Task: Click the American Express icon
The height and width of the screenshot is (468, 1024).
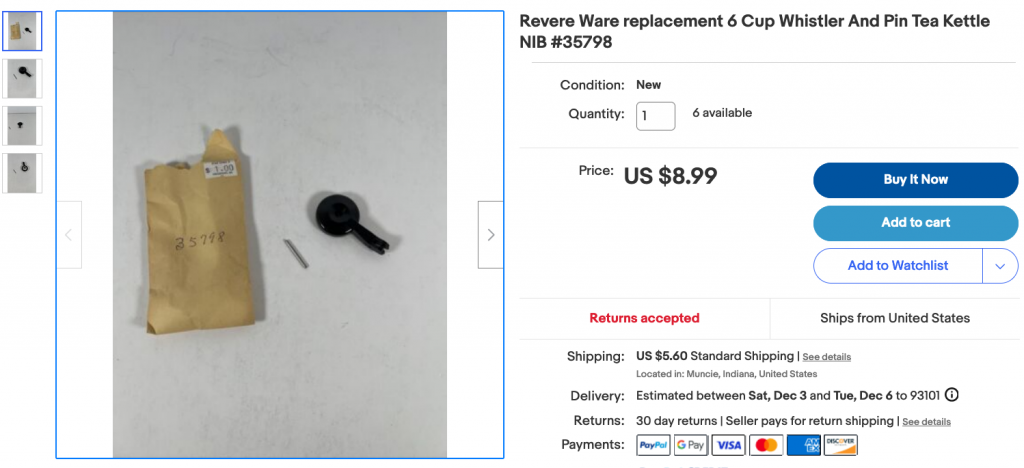Action: click(803, 445)
